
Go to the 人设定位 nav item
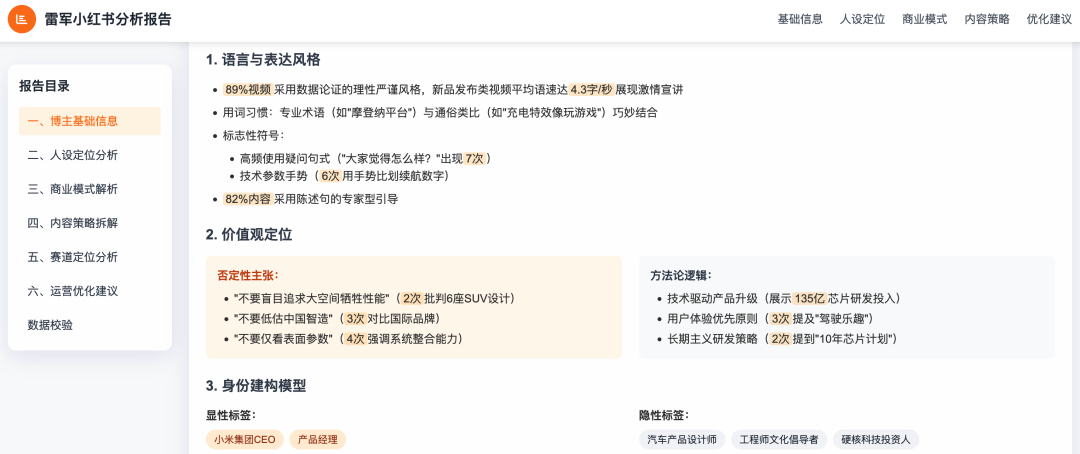tap(862, 19)
